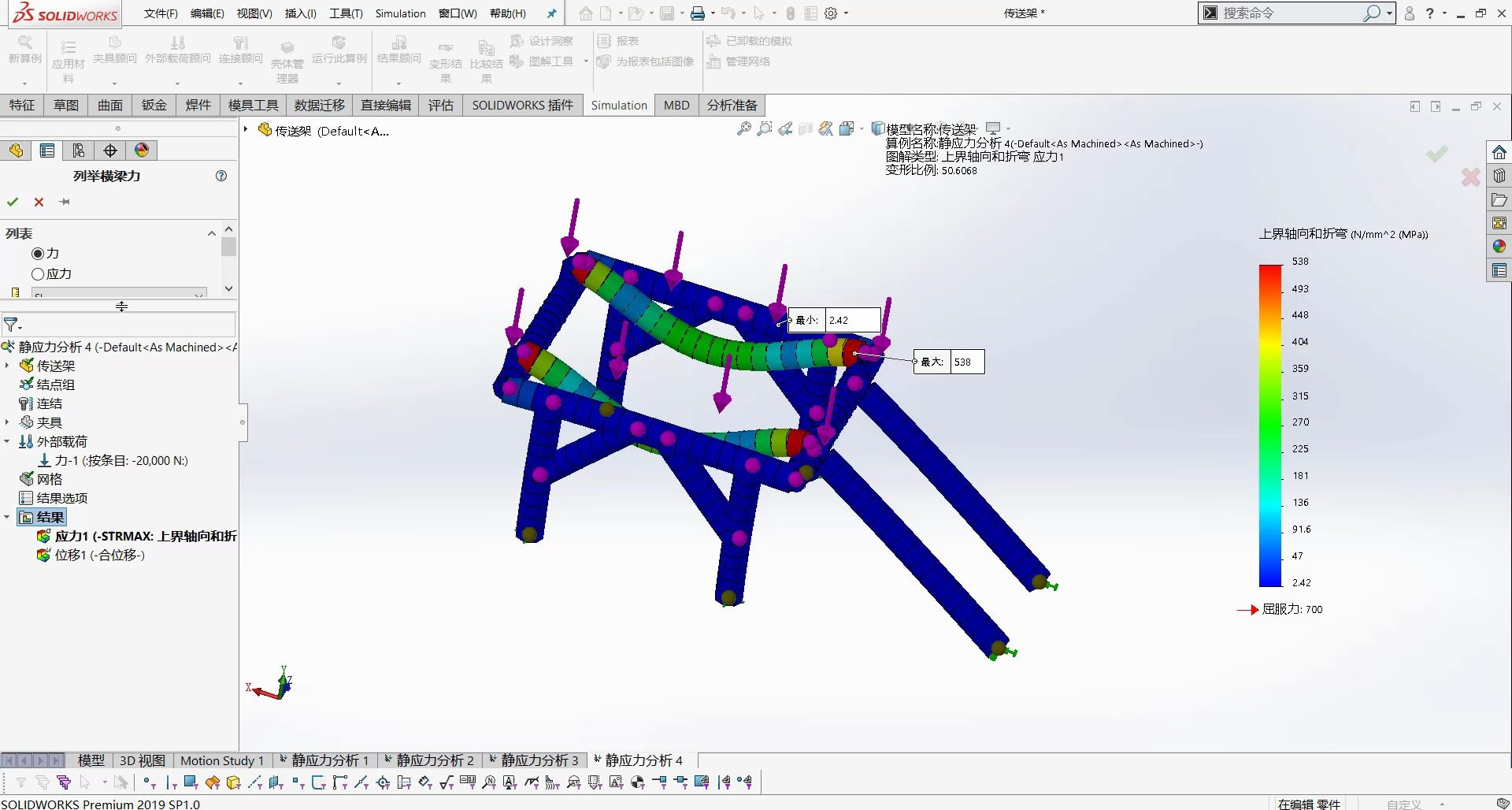The image size is (1512, 810).
Task: Accept with the green corner checkmark in viewport
Action: click(x=1437, y=154)
